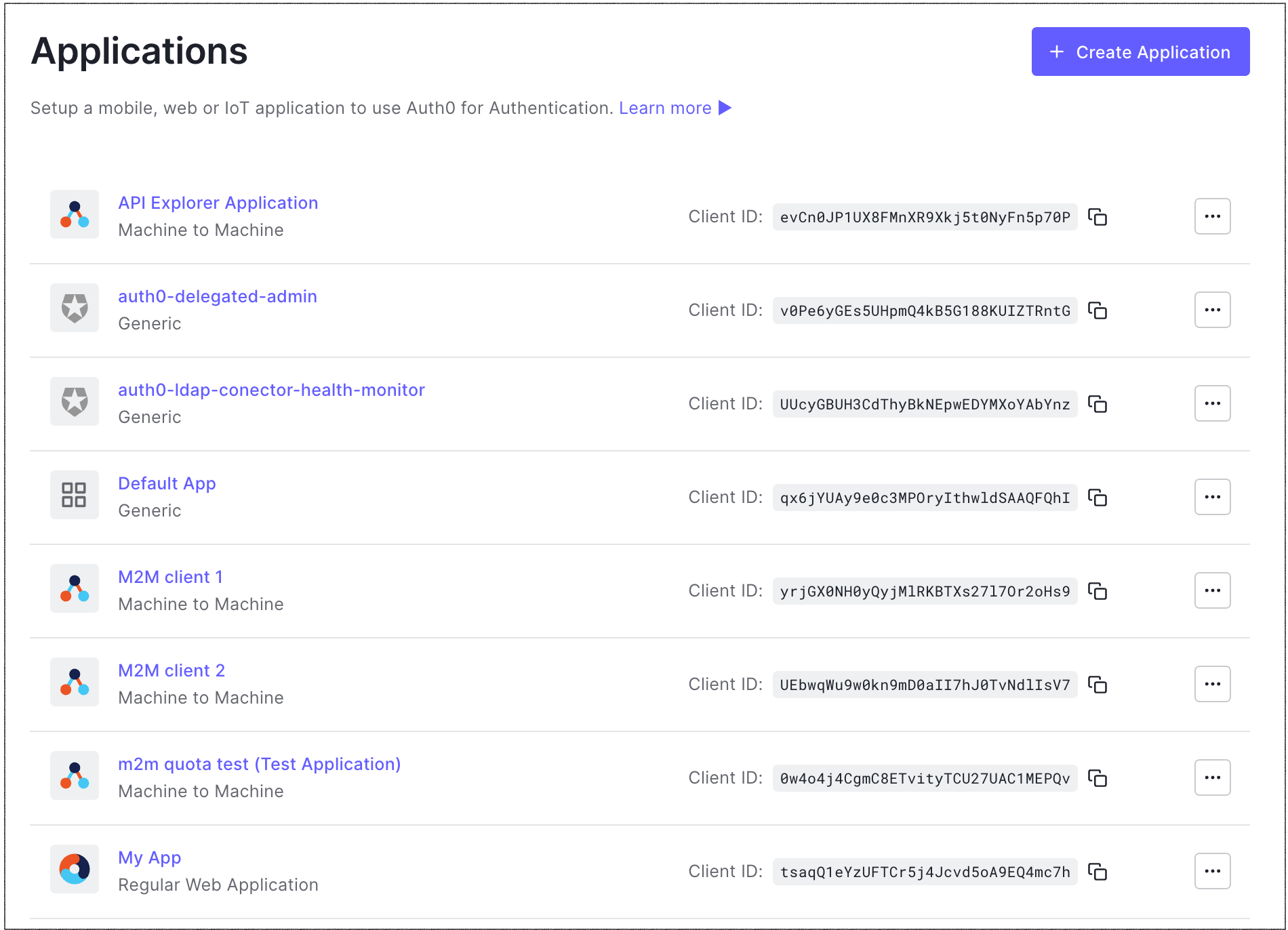
Task: Open the m2m quota test (Test Application) link
Action: [x=259, y=765]
